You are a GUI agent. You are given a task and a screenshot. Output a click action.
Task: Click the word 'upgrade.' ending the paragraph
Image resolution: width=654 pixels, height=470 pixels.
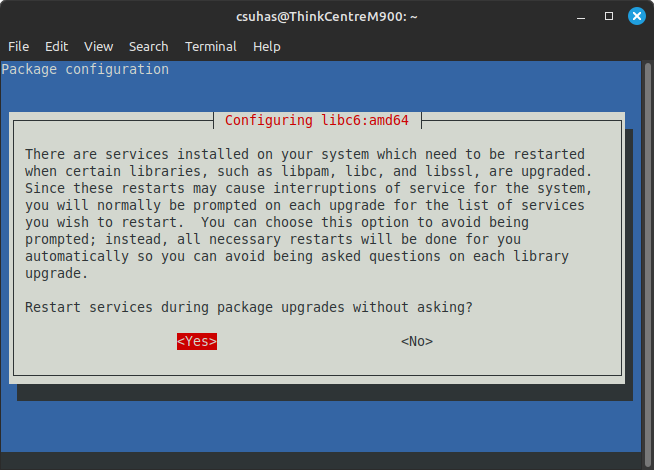(x=56, y=274)
